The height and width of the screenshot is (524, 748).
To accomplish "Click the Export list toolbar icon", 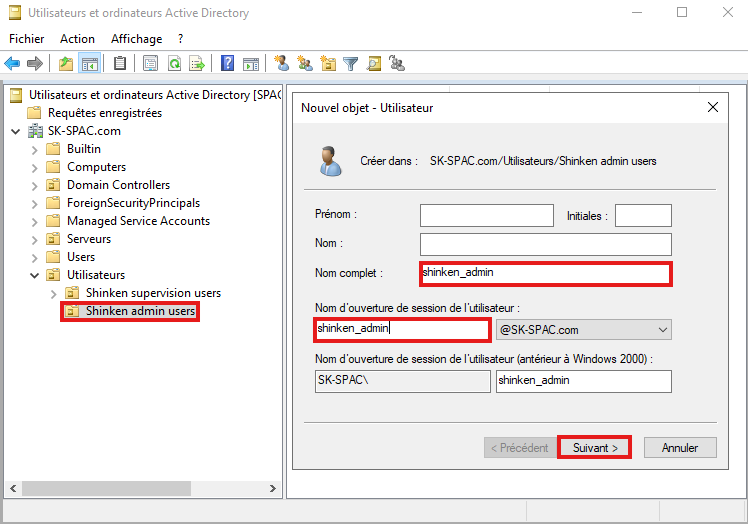I will tap(197, 63).
